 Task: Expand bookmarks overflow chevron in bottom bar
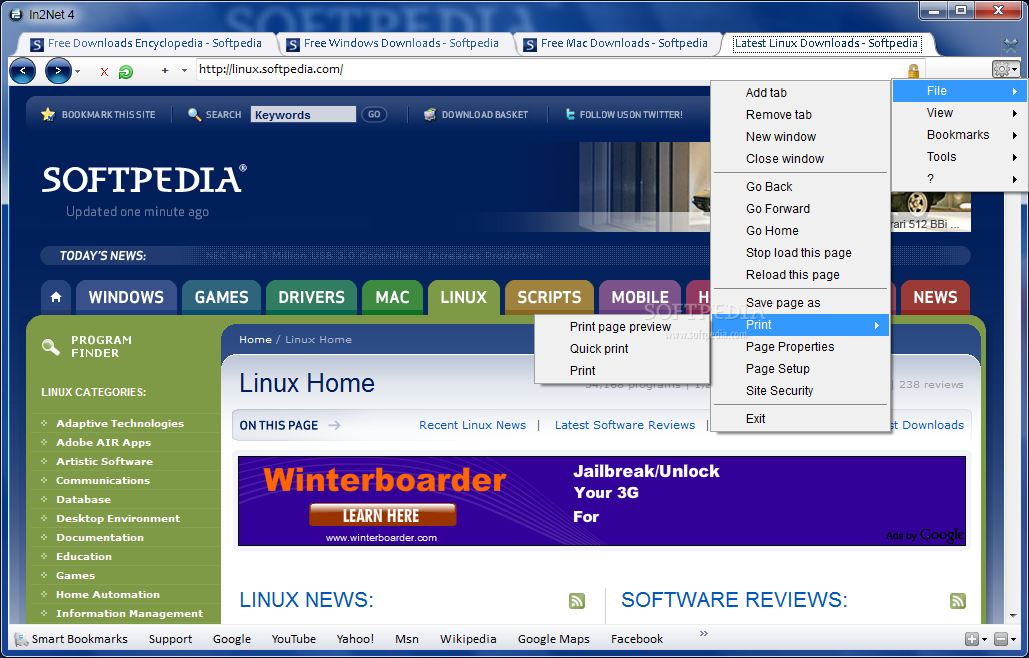point(704,633)
